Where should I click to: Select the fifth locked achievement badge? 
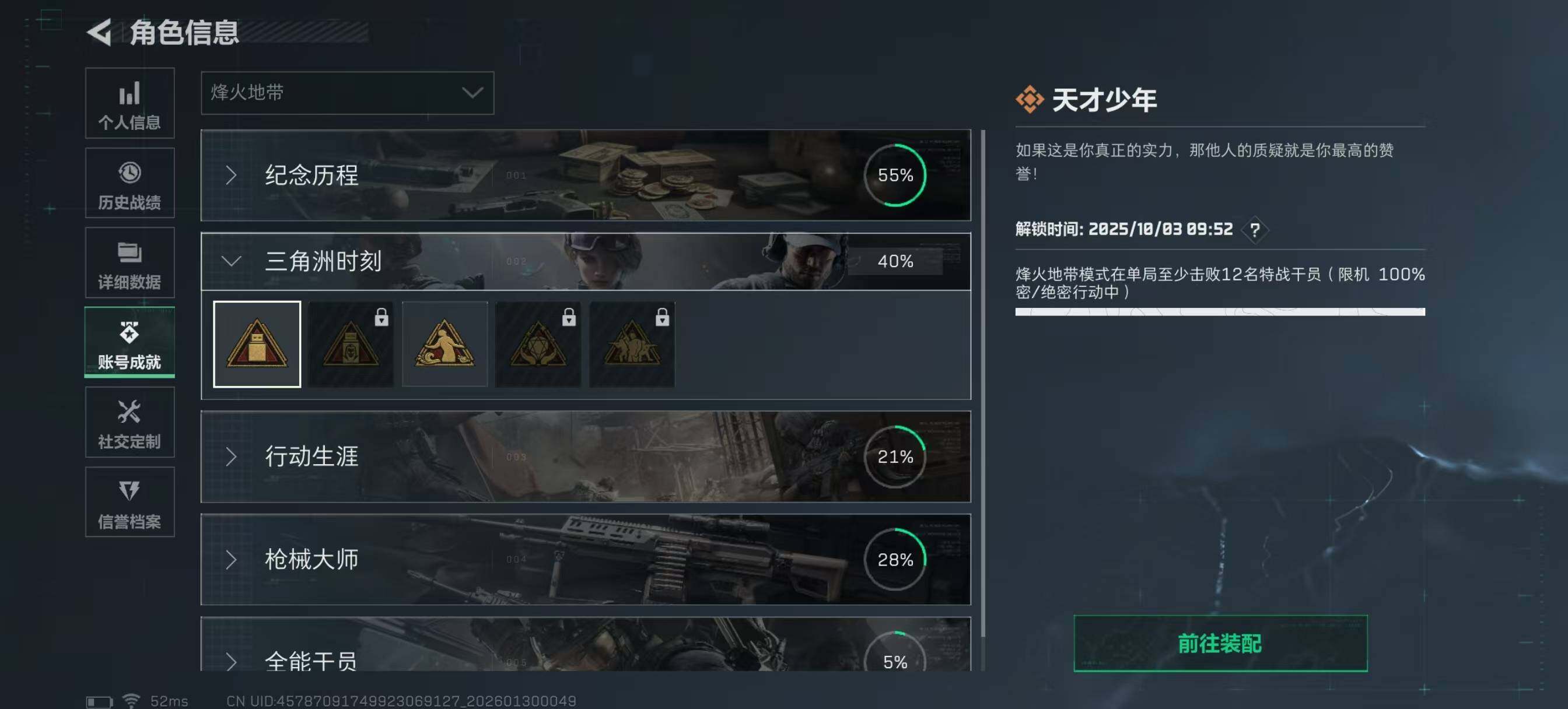point(632,344)
